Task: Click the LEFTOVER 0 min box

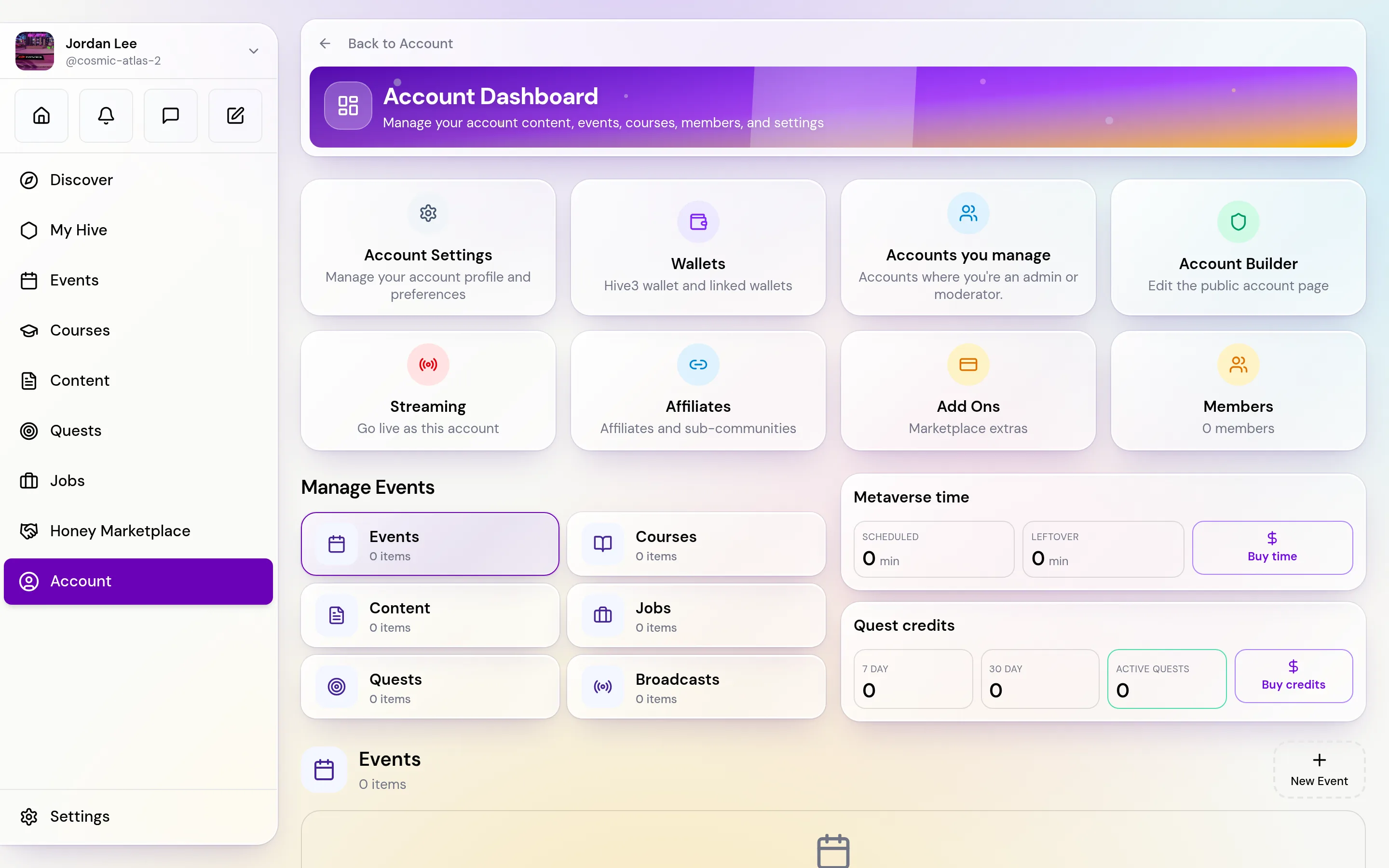Action: click(x=1103, y=549)
